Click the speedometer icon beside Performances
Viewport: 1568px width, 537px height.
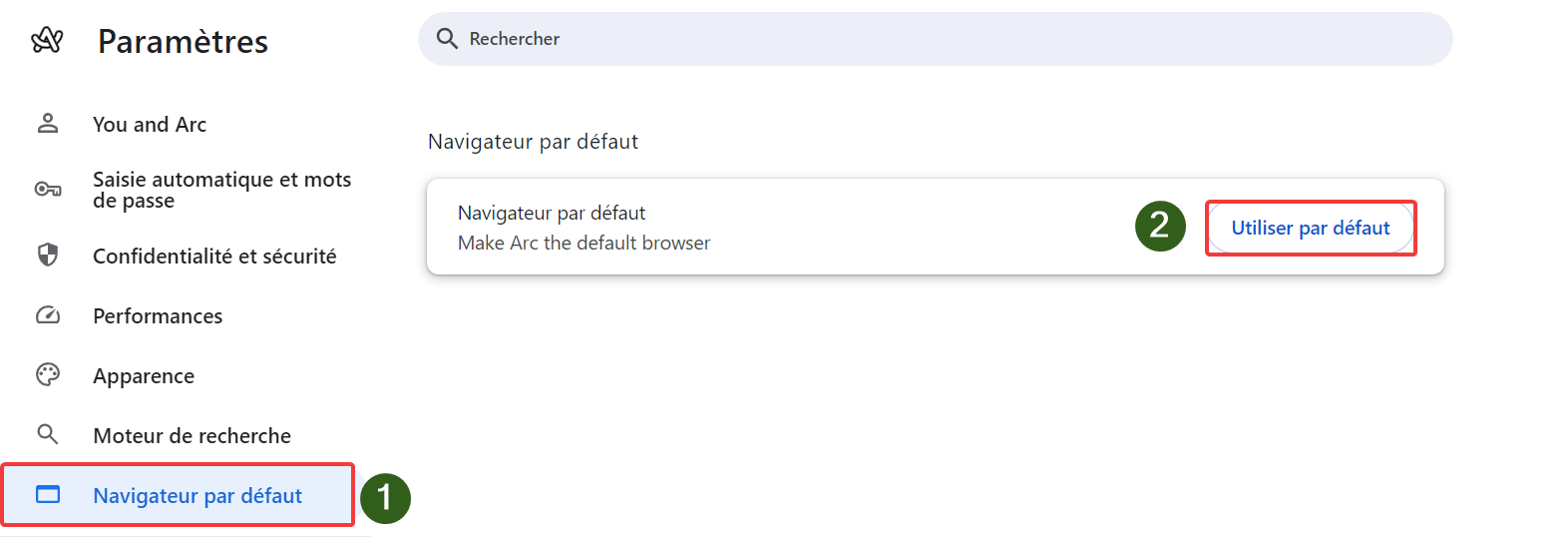48,315
